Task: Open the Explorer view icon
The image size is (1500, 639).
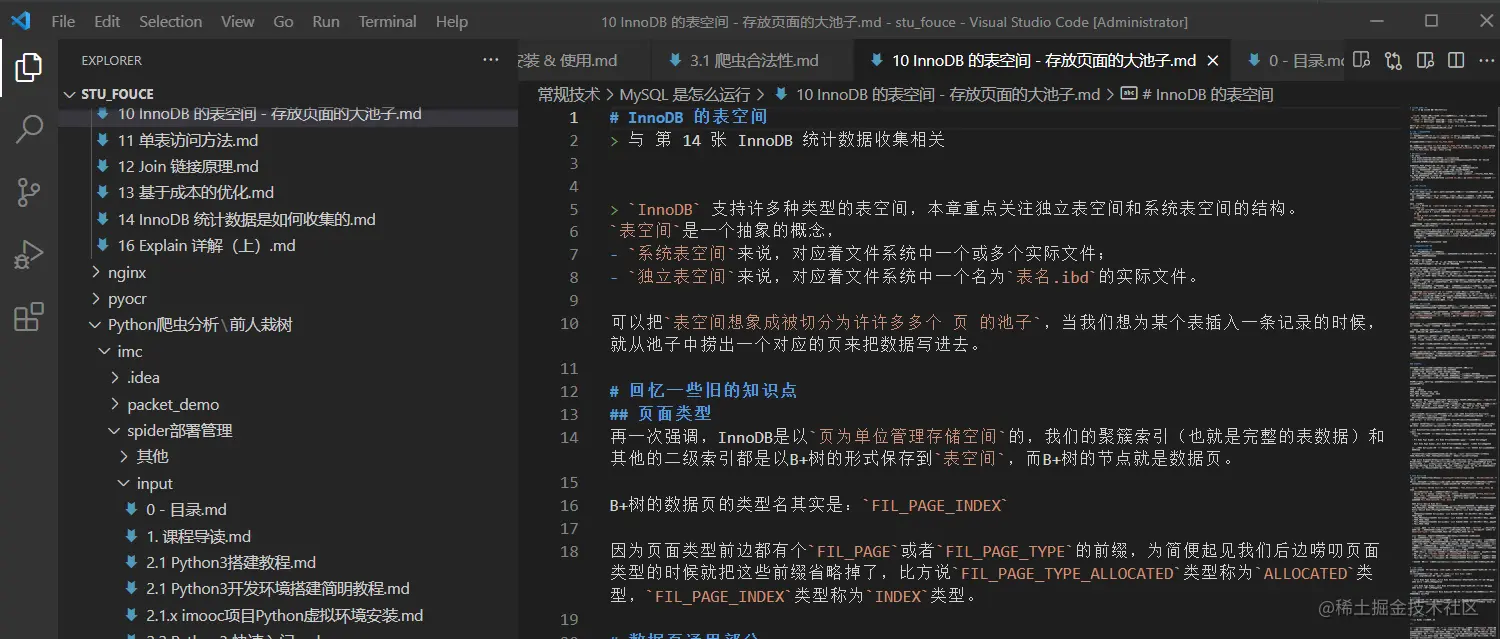Action: point(28,68)
